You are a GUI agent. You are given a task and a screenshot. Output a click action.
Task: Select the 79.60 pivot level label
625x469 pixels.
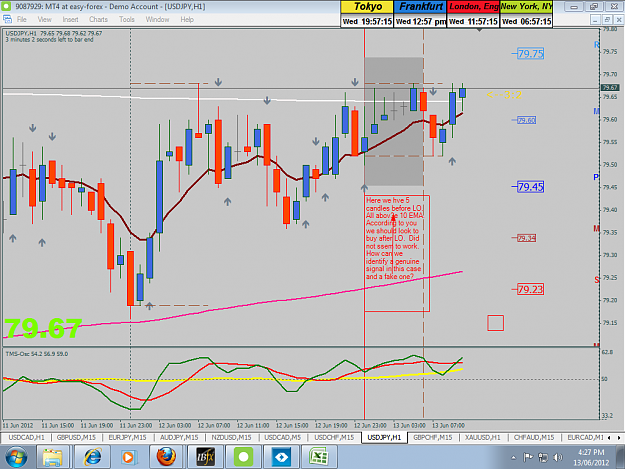527,120
